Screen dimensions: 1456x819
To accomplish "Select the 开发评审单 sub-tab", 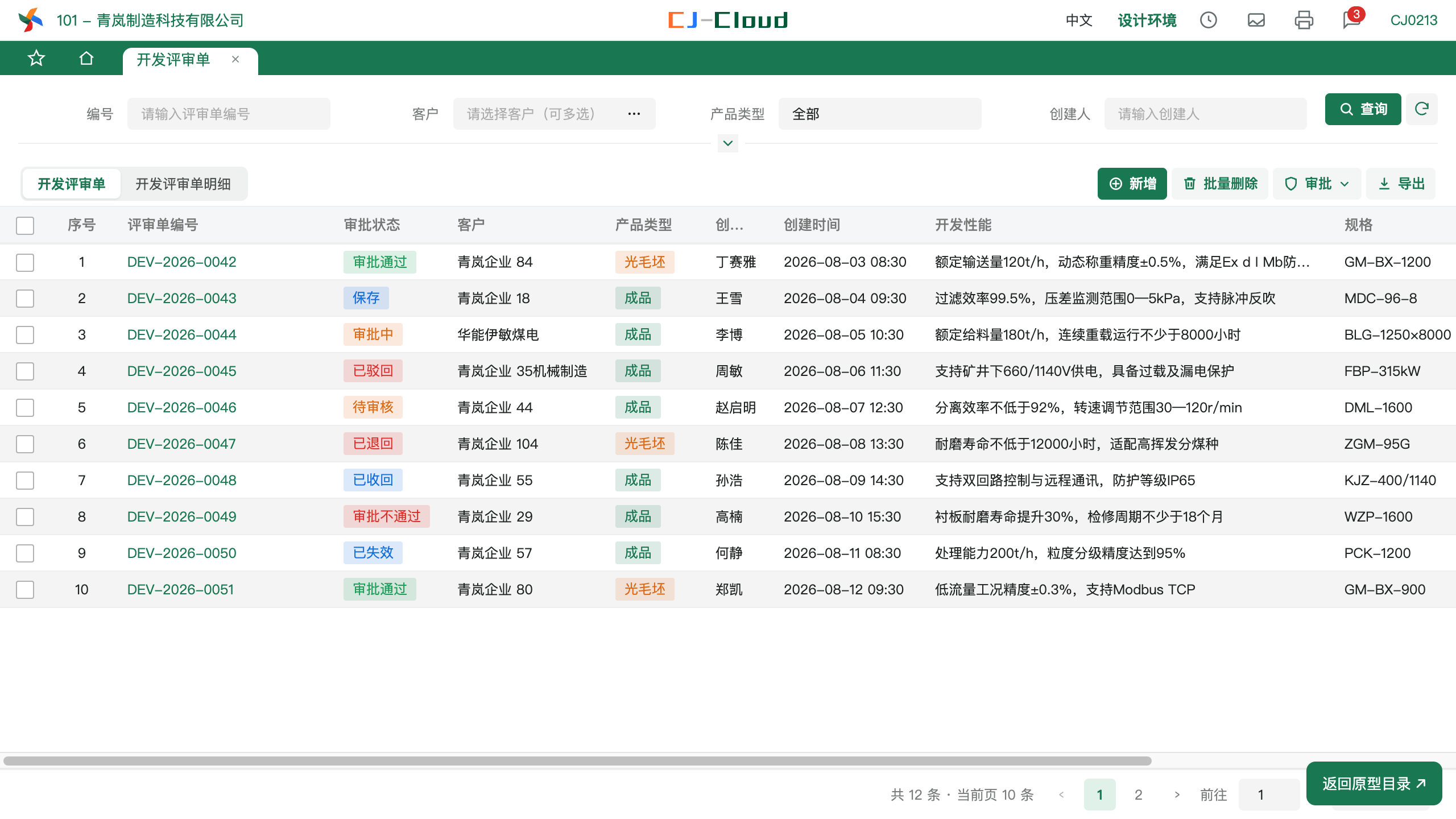I will pos(72,184).
